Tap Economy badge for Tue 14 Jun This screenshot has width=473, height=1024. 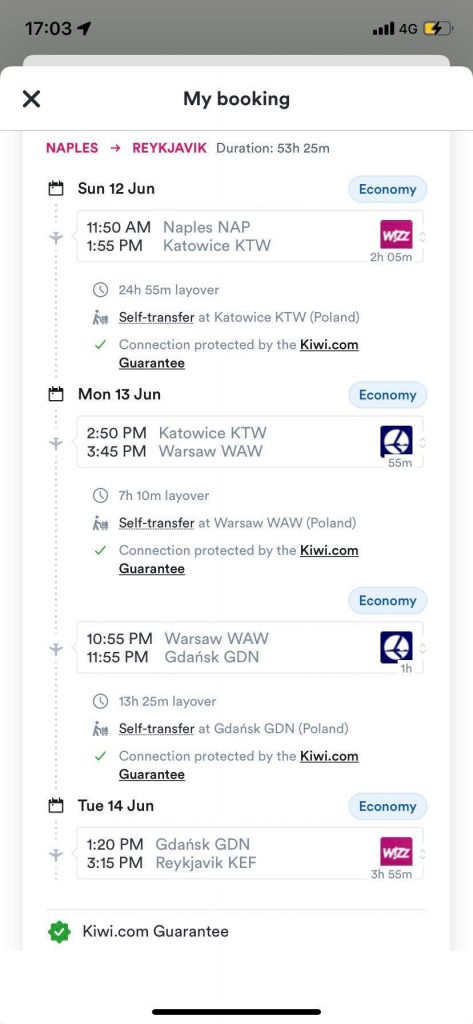pyautogui.click(x=387, y=807)
